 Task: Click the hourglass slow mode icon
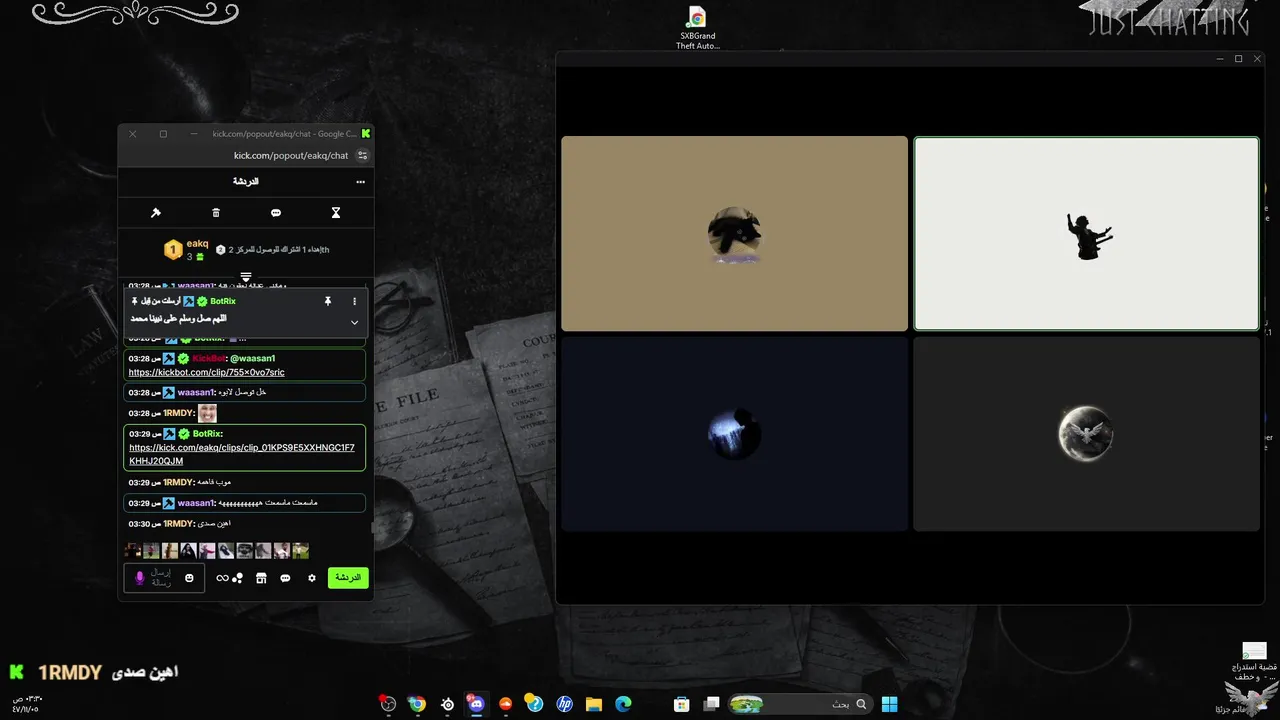336,213
